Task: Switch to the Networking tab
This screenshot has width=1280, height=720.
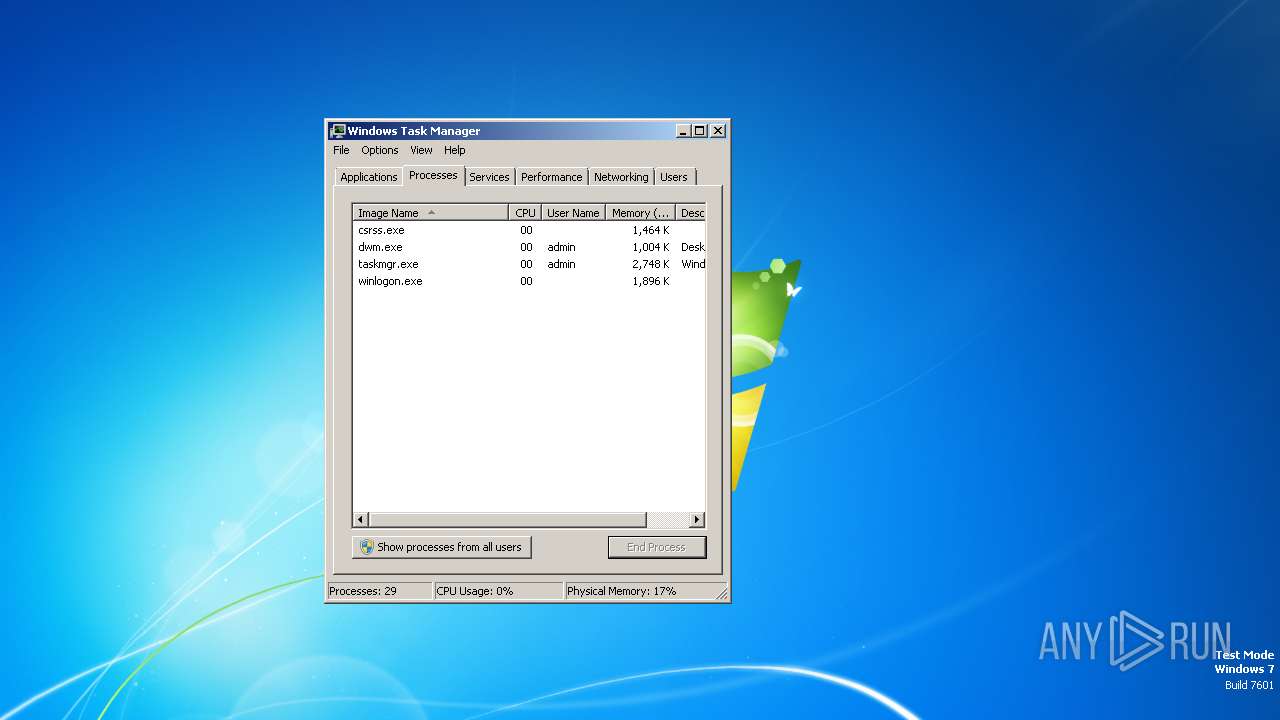Action: 621,177
